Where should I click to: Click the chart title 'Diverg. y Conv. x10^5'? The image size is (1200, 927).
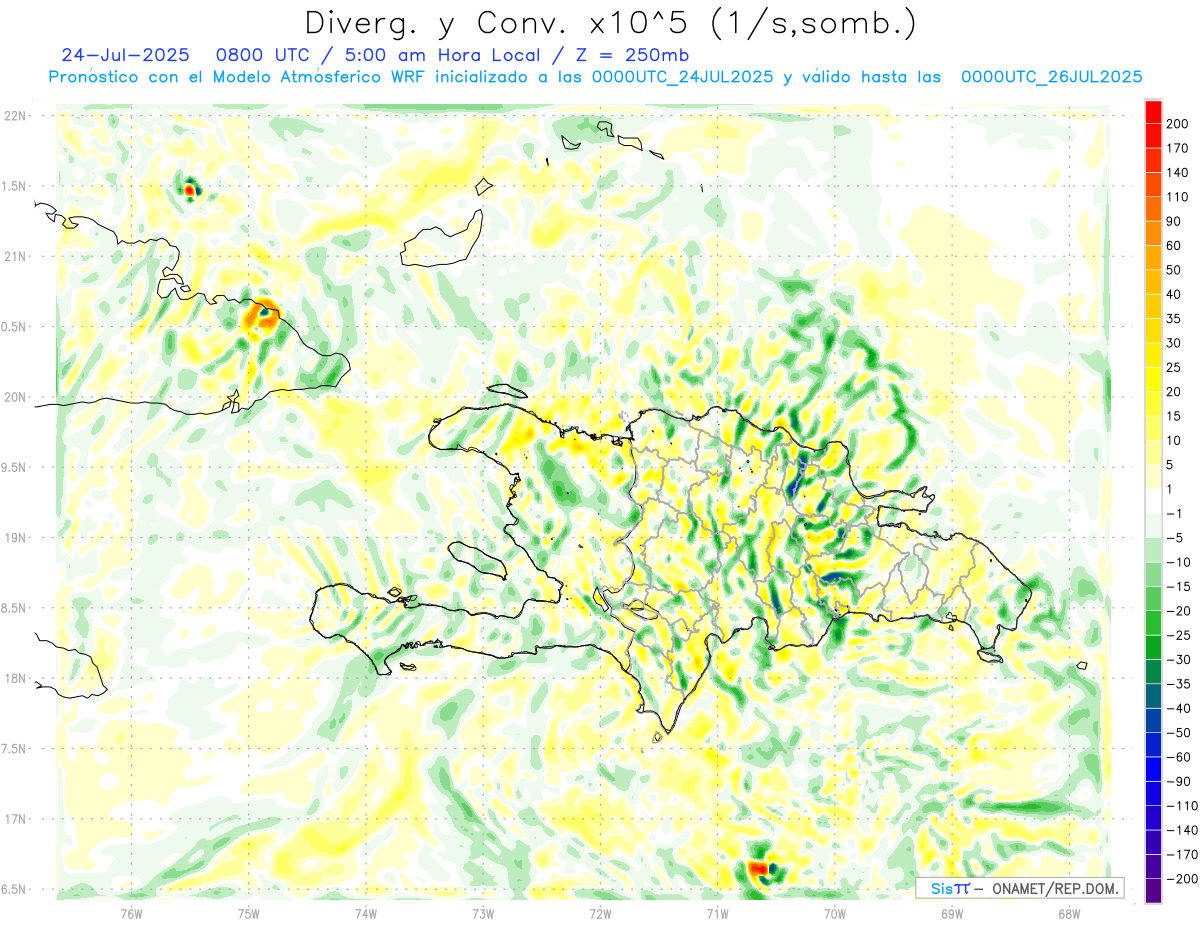tap(501, 22)
